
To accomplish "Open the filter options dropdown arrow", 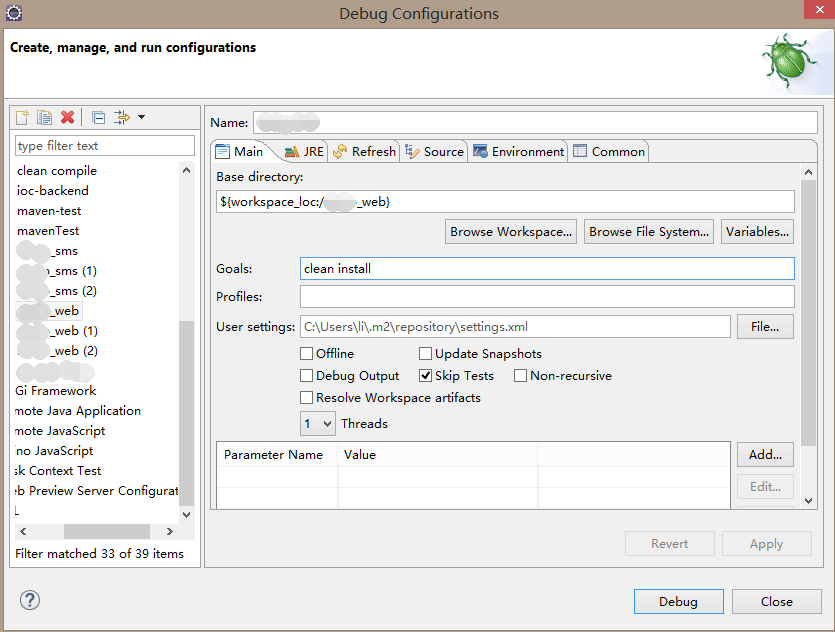I will coord(141,117).
